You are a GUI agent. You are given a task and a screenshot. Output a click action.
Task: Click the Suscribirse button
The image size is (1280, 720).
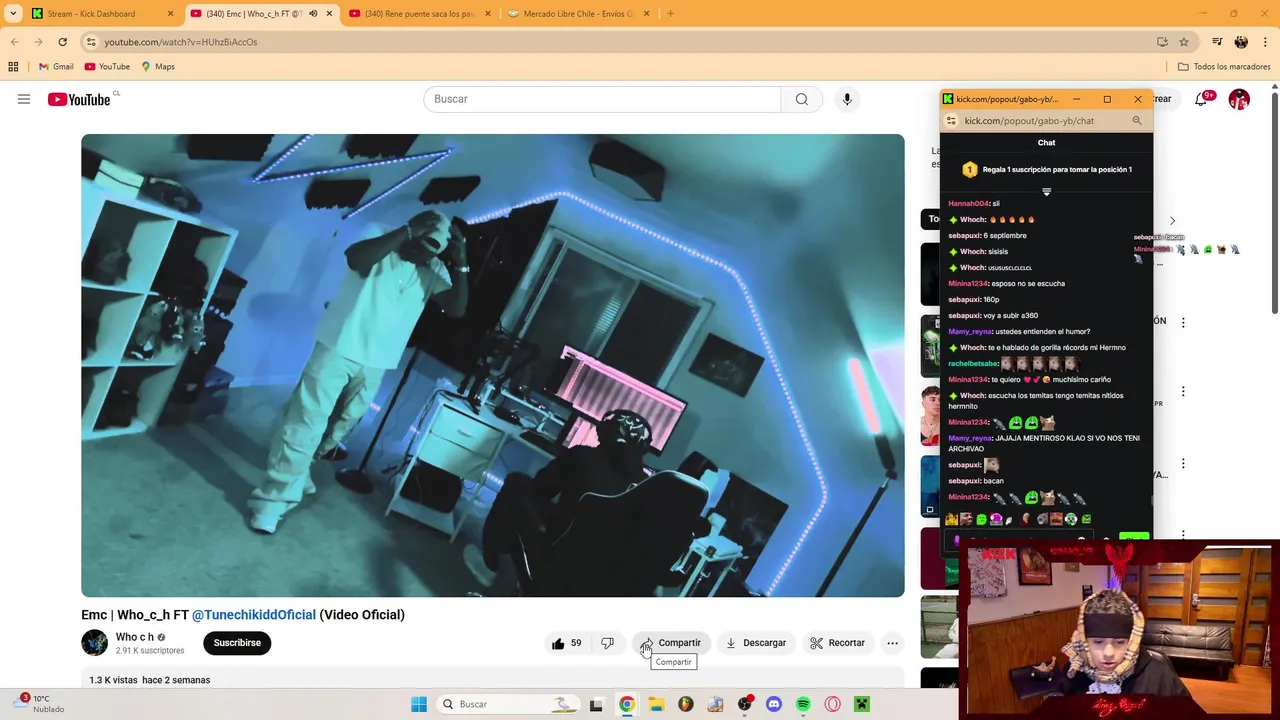tap(237, 643)
